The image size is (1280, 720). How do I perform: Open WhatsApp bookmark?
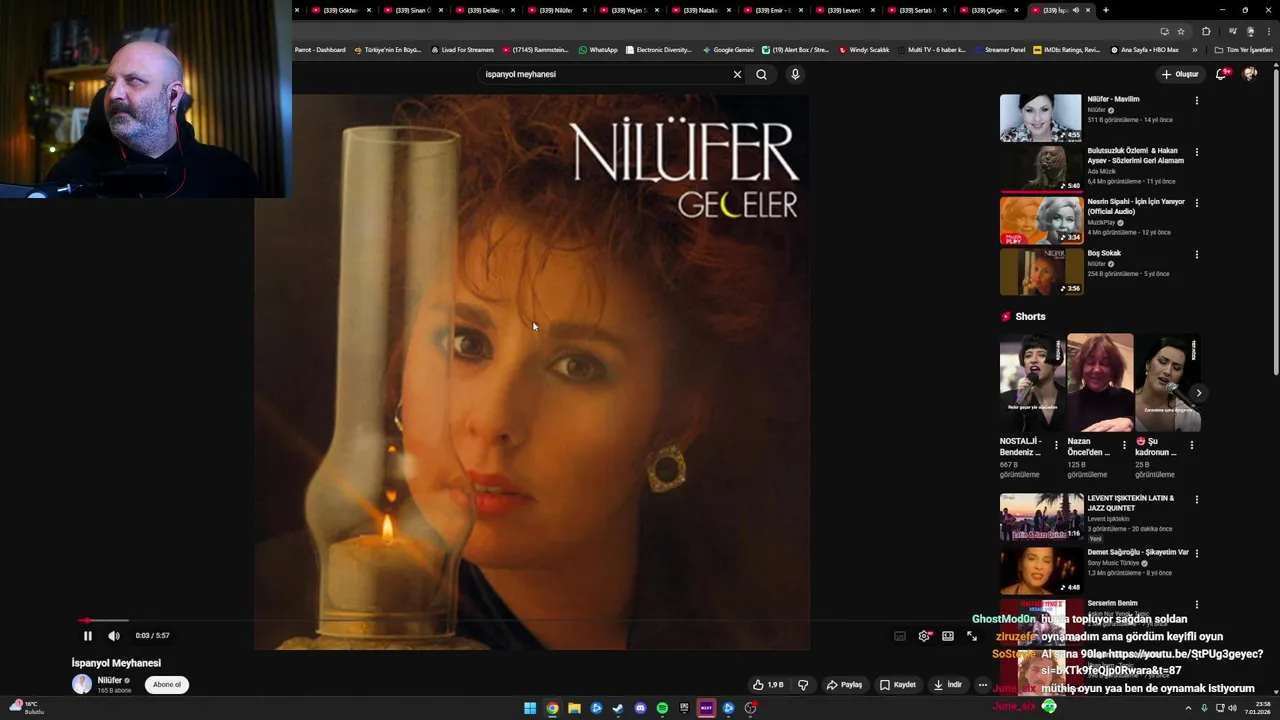pyautogui.click(x=598, y=49)
